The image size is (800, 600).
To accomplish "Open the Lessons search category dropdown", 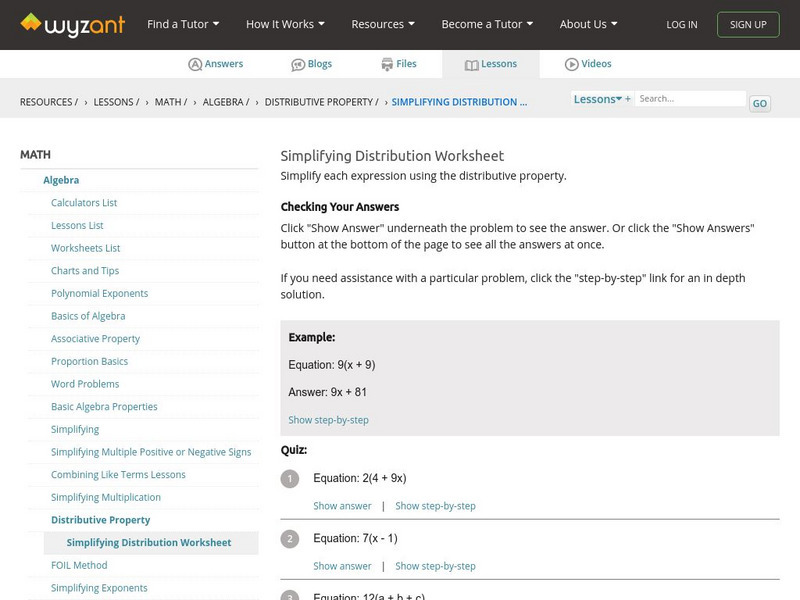I will 600,99.
